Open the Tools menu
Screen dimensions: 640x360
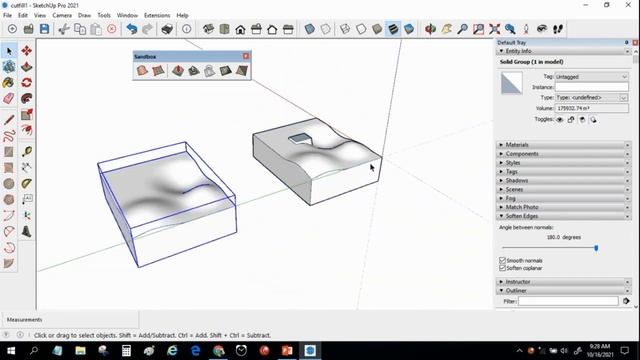(x=104, y=15)
